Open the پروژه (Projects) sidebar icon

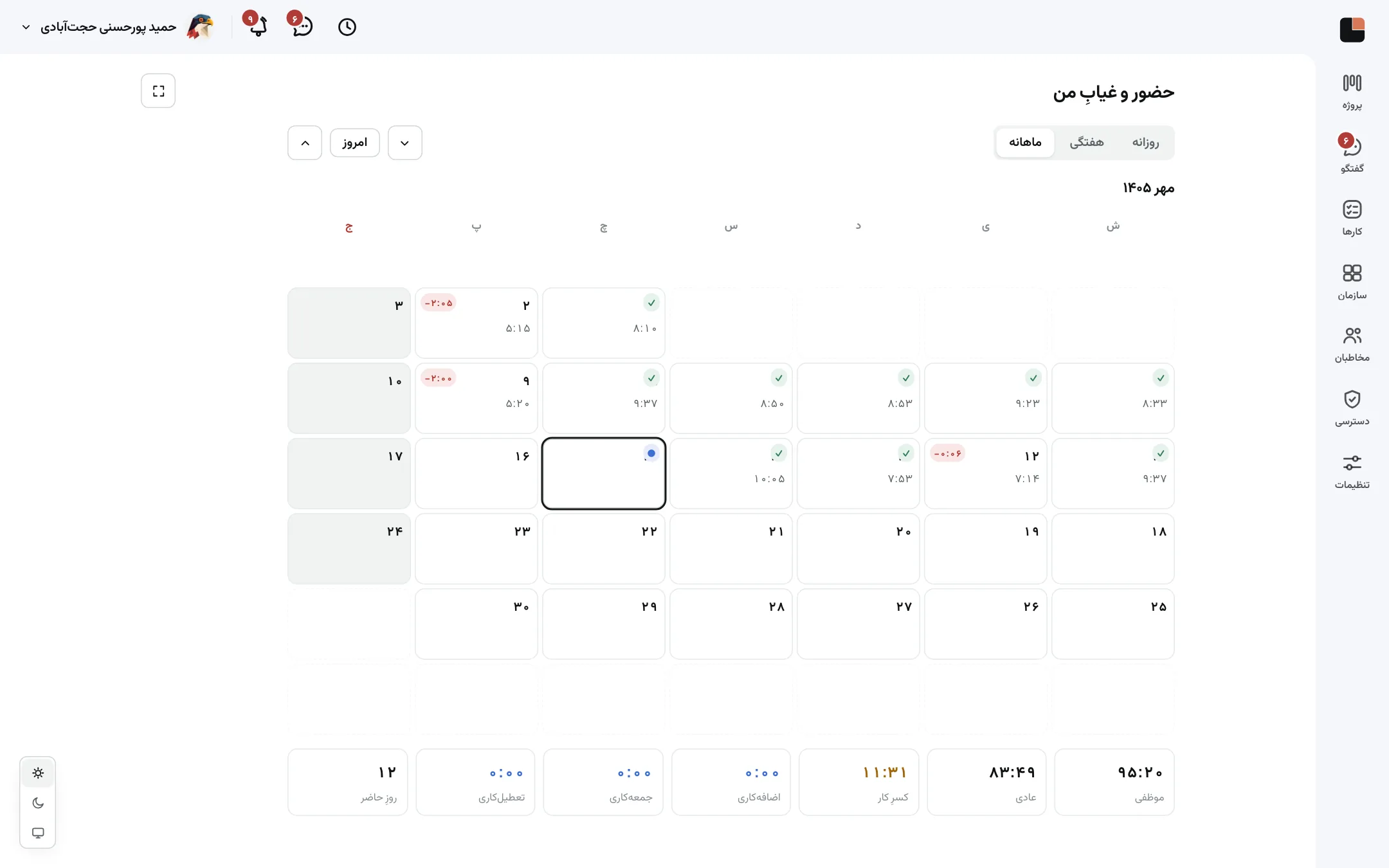1352,92
